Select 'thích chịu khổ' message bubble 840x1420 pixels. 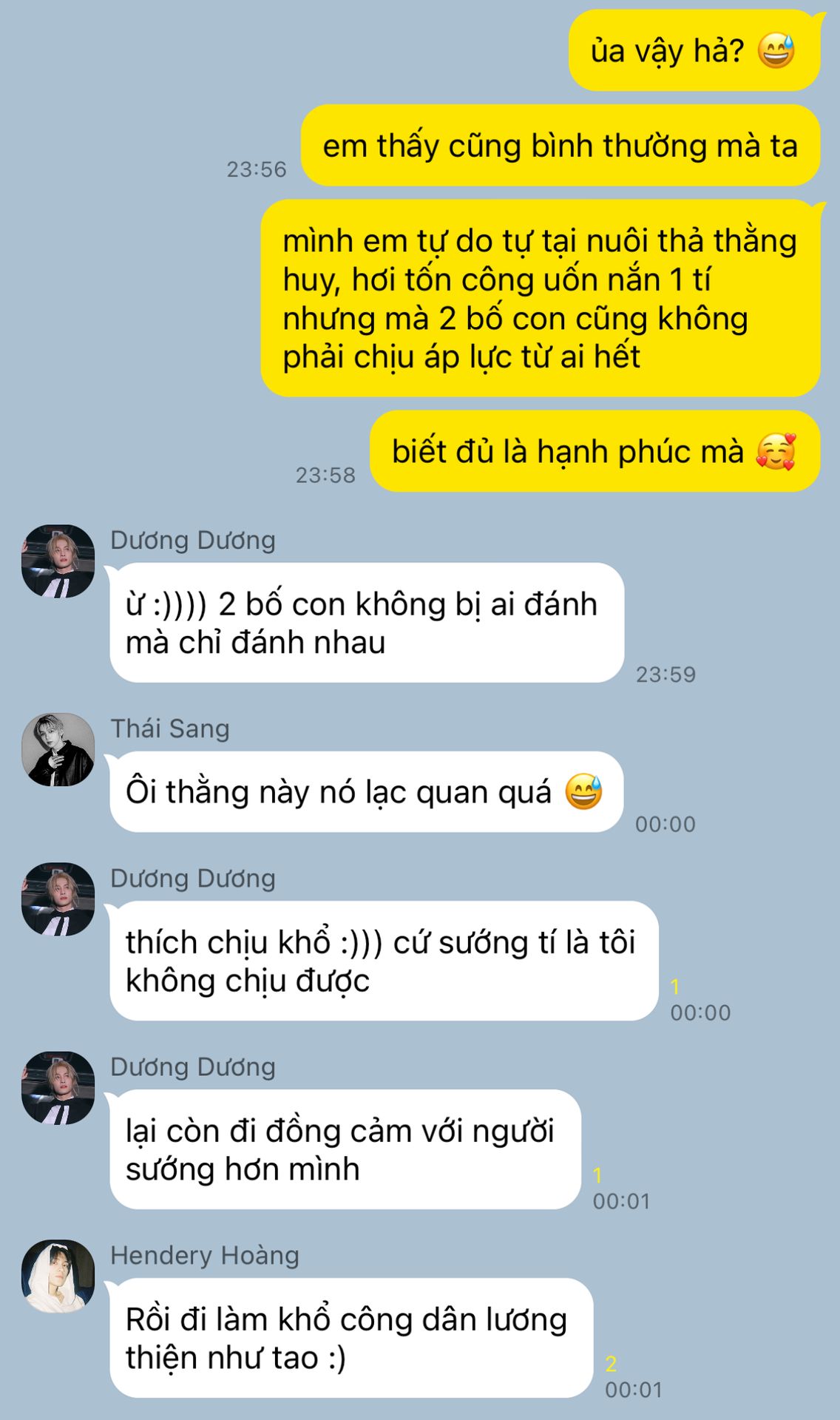point(384,961)
